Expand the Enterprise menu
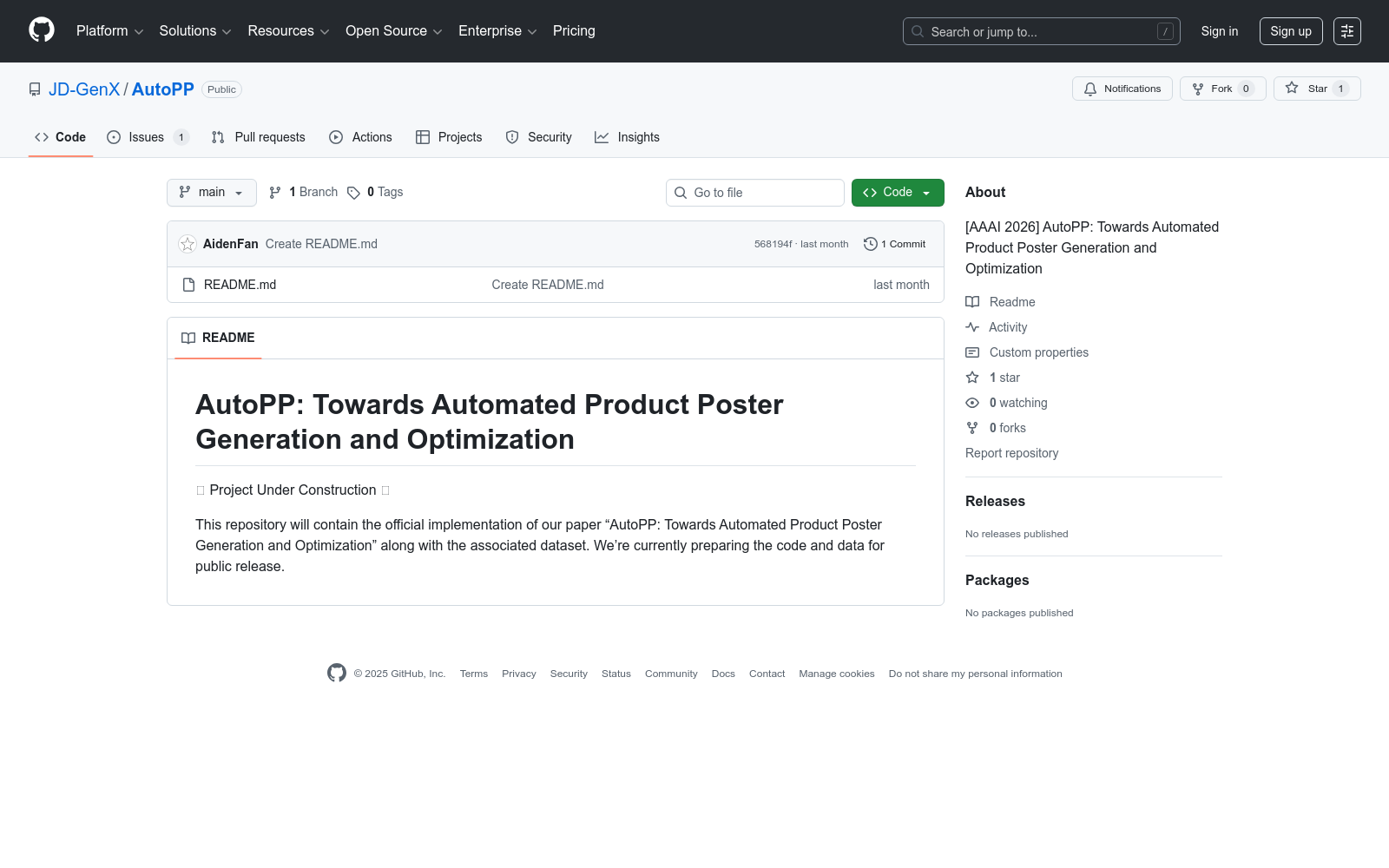The height and width of the screenshot is (868, 1389). coord(497,31)
